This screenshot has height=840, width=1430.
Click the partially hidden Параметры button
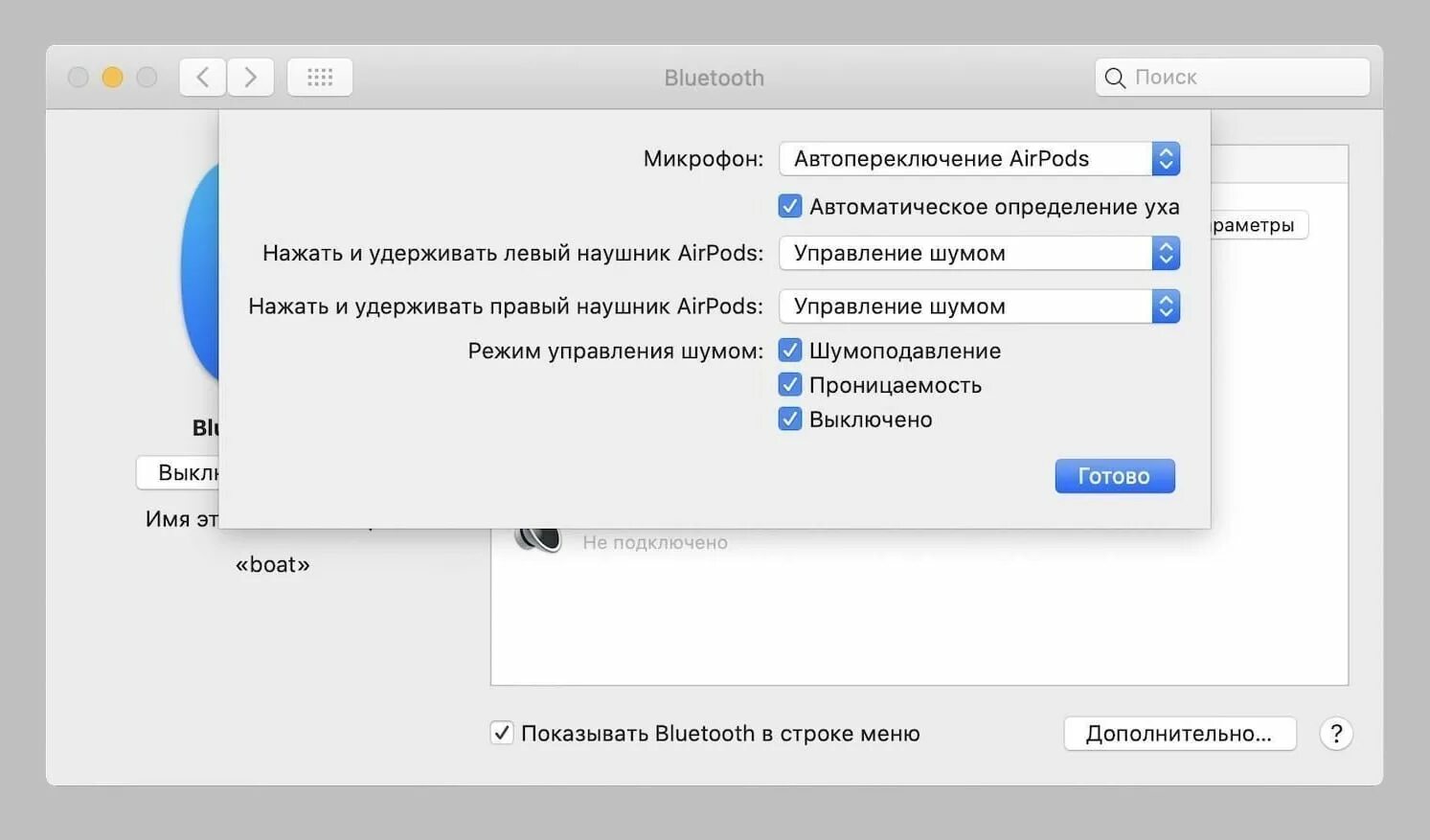point(1259,225)
